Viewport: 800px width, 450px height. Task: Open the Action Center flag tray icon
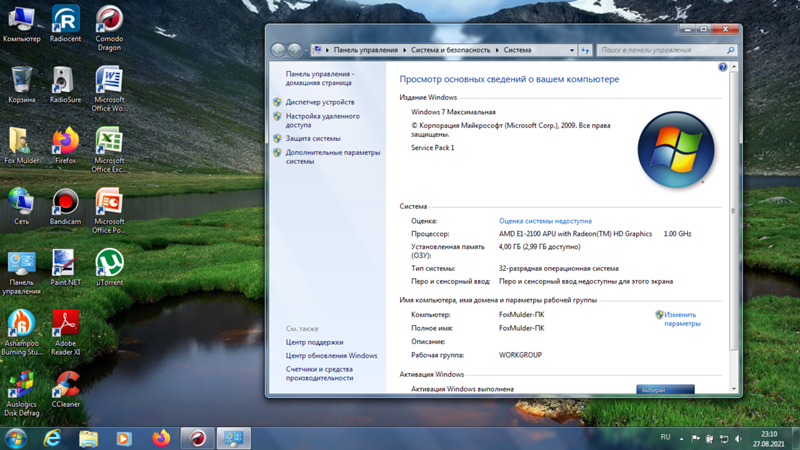pos(695,439)
